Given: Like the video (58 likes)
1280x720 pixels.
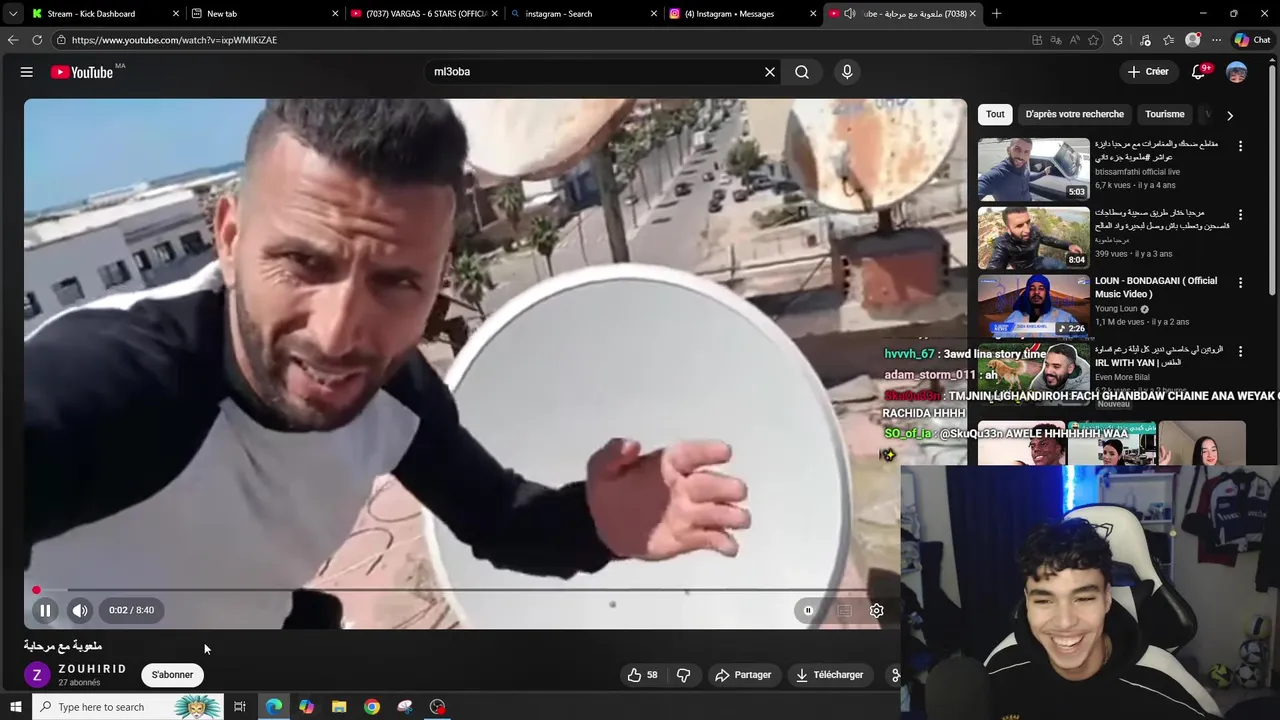Looking at the screenshot, I should (x=642, y=675).
